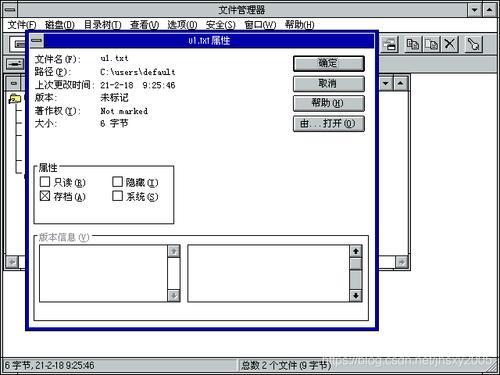Click the 取消 (Cancel) button
Image resolution: width=500 pixels, height=375 pixels.
click(x=329, y=84)
